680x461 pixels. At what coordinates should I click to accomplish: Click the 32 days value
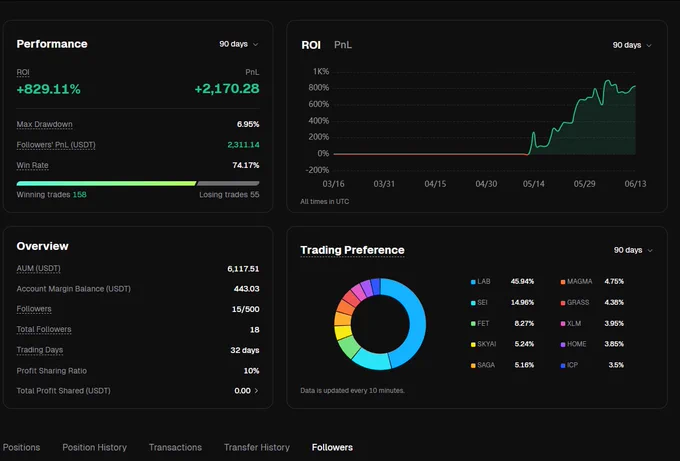click(245, 350)
